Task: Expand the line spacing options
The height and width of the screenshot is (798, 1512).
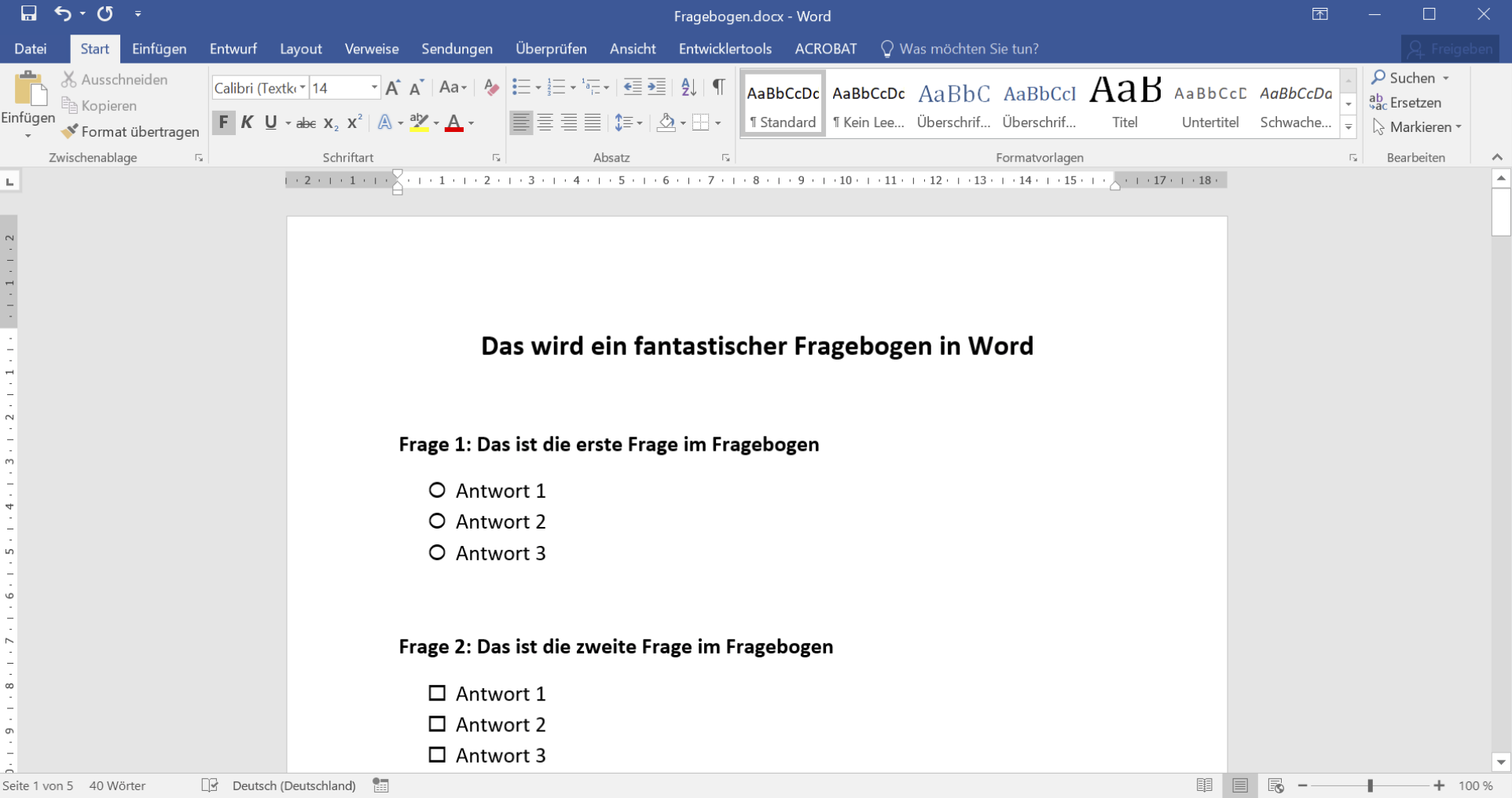Action: 637,122
